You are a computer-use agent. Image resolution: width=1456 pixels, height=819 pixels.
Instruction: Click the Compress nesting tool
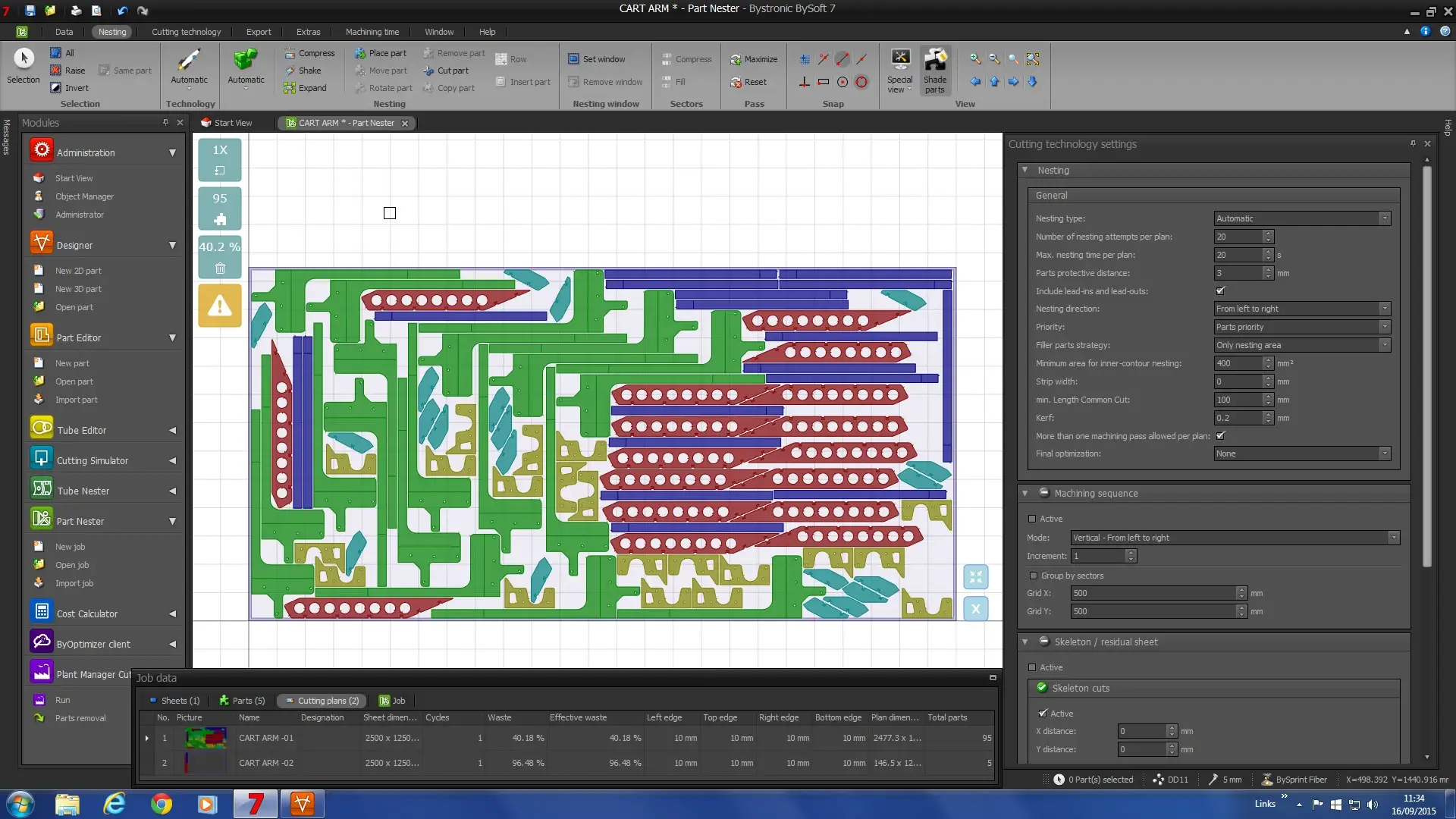(x=309, y=53)
